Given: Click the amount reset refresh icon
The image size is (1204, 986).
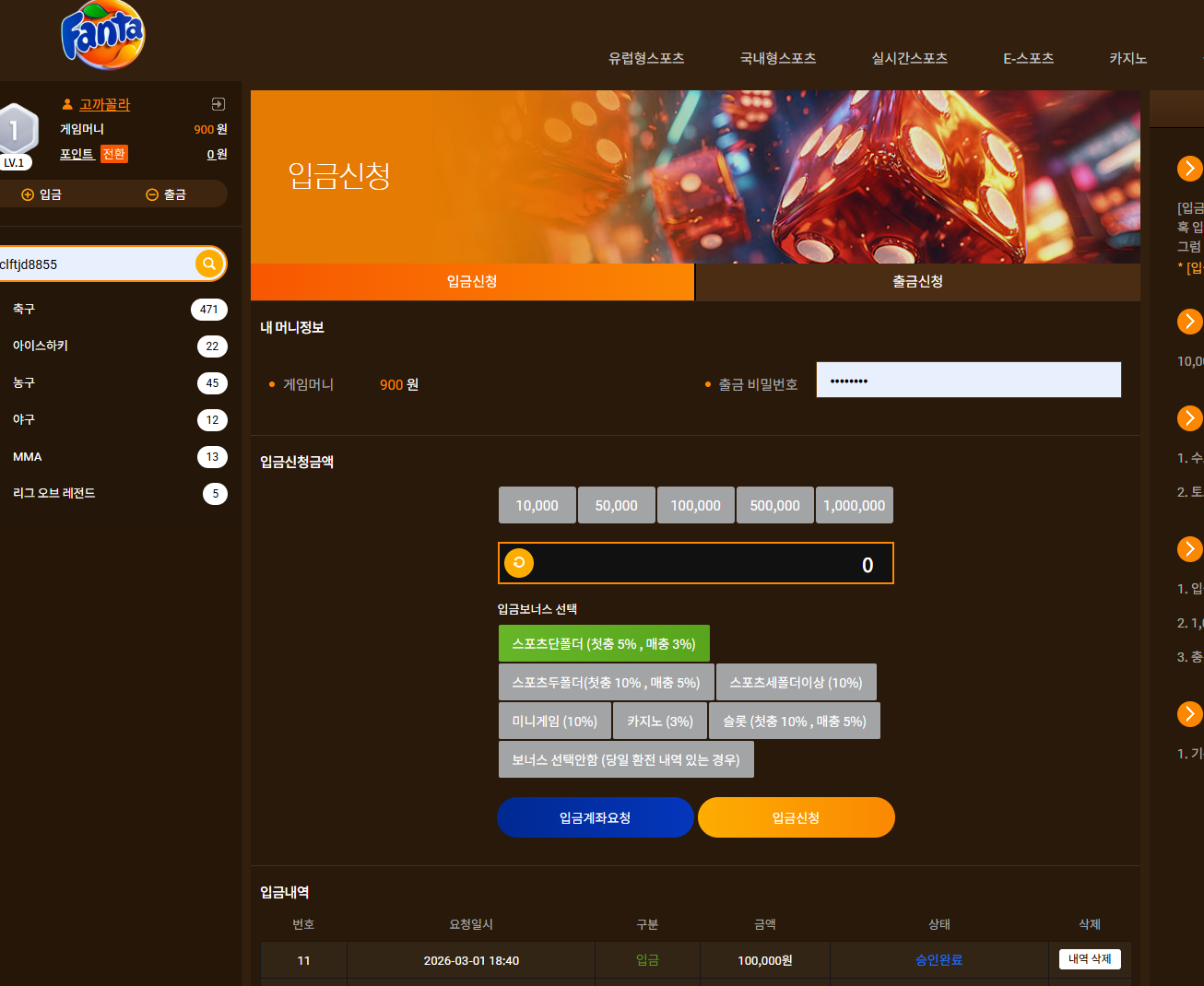Looking at the screenshot, I should [x=519, y=563].
